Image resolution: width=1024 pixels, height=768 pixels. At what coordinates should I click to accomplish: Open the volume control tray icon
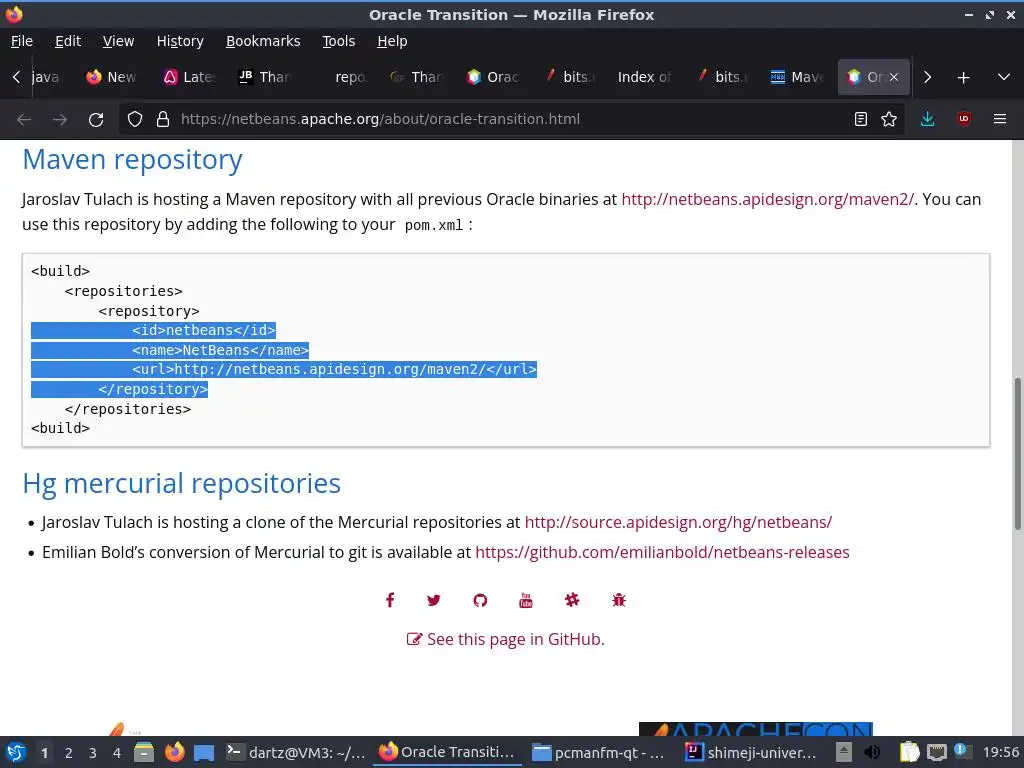pos(872,752)
